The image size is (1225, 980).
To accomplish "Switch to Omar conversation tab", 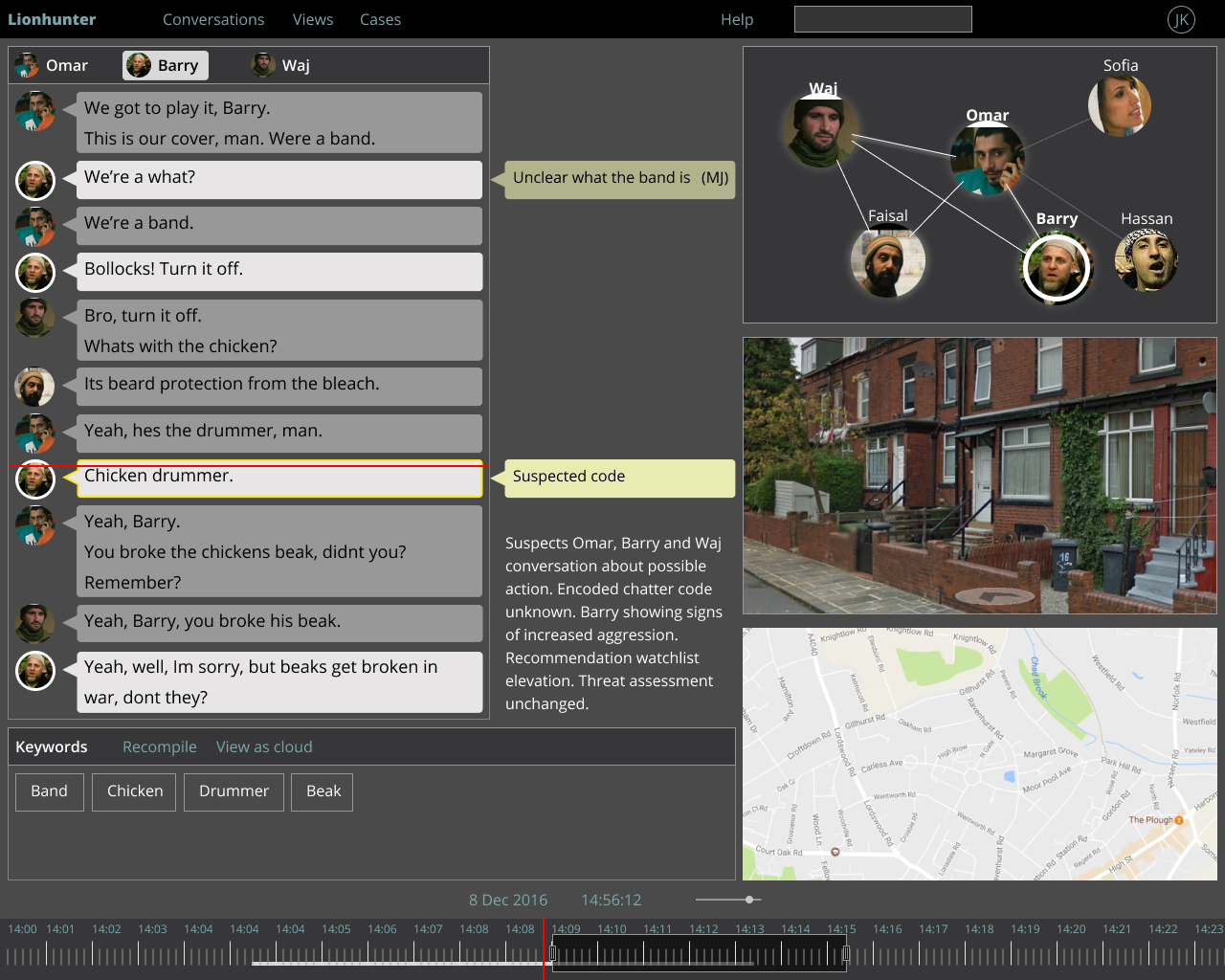I will point(52,65).
